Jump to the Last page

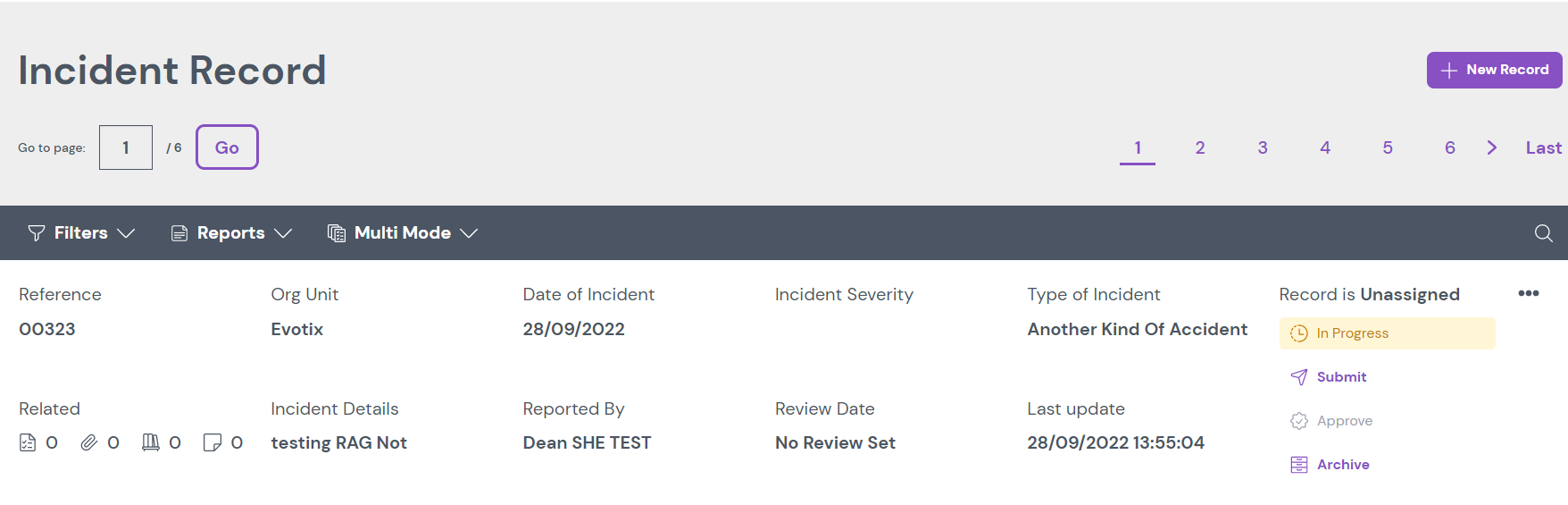click(1543, 147)
